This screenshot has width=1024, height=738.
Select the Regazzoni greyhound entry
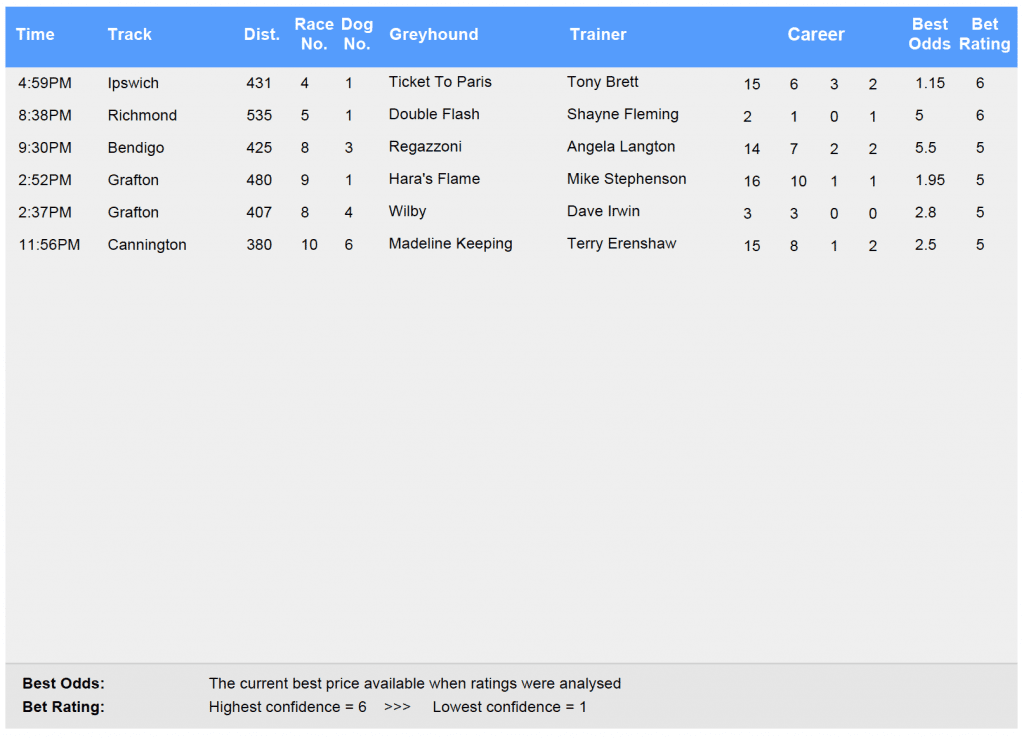(425, 147)
